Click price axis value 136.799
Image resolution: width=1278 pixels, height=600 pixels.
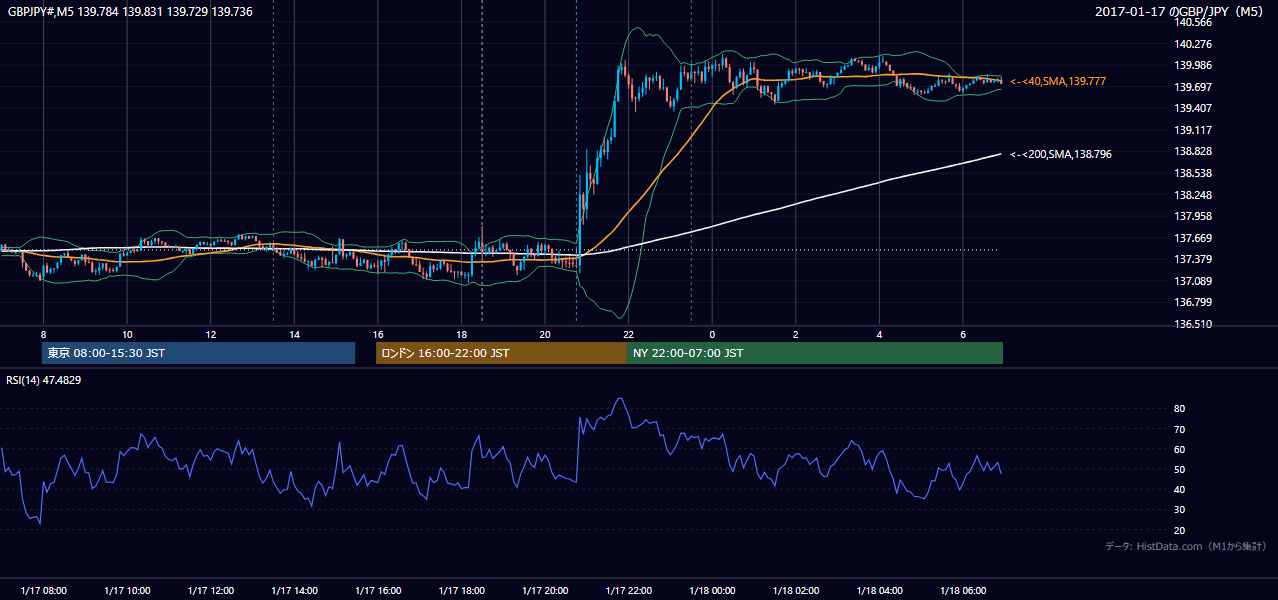click(1193, 302)
